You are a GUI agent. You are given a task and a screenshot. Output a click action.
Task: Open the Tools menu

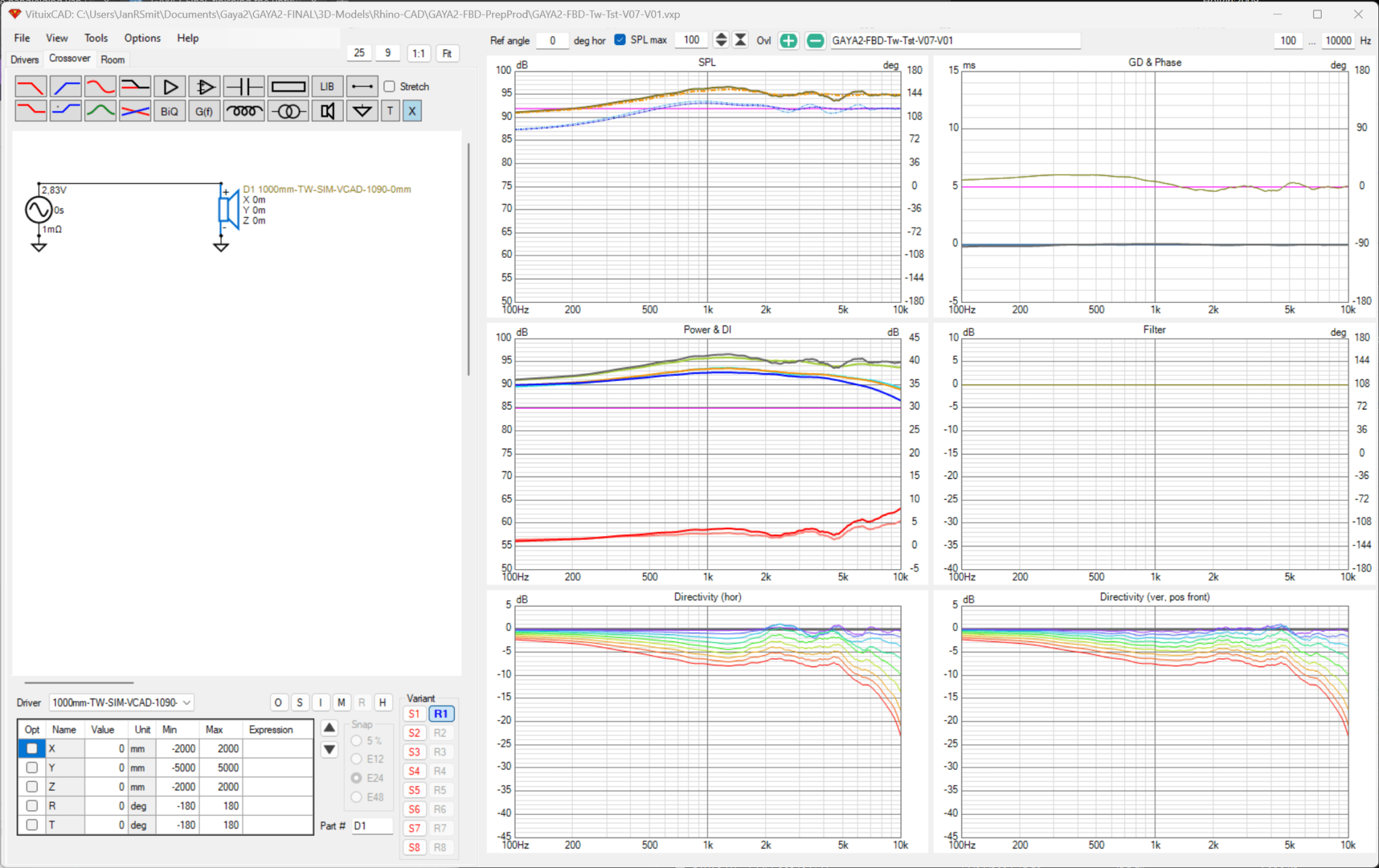(96, 38)
